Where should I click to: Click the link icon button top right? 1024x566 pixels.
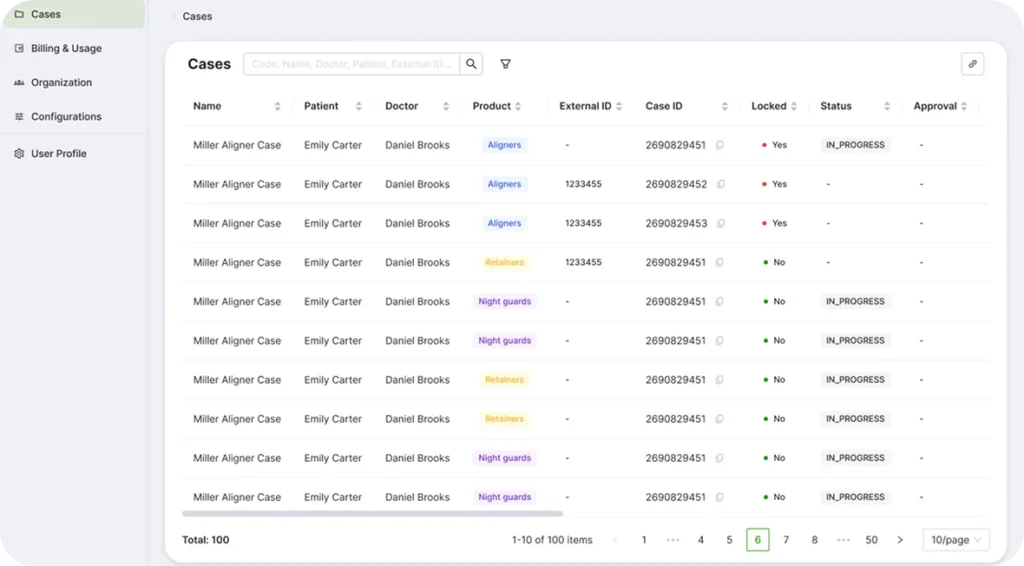(972, 64)
